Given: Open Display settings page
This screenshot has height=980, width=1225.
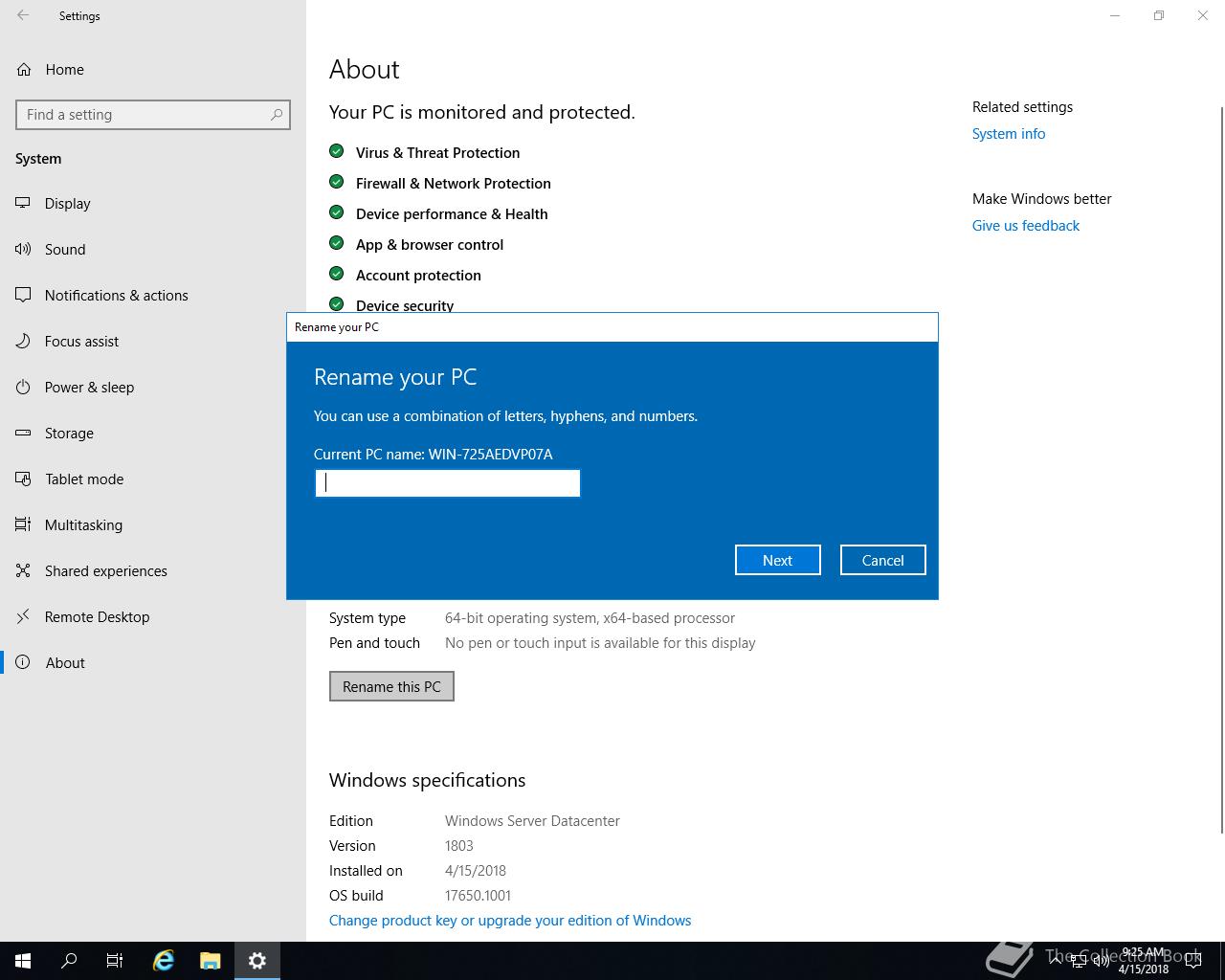Looking at the screenshot, I should pos(153,203).
